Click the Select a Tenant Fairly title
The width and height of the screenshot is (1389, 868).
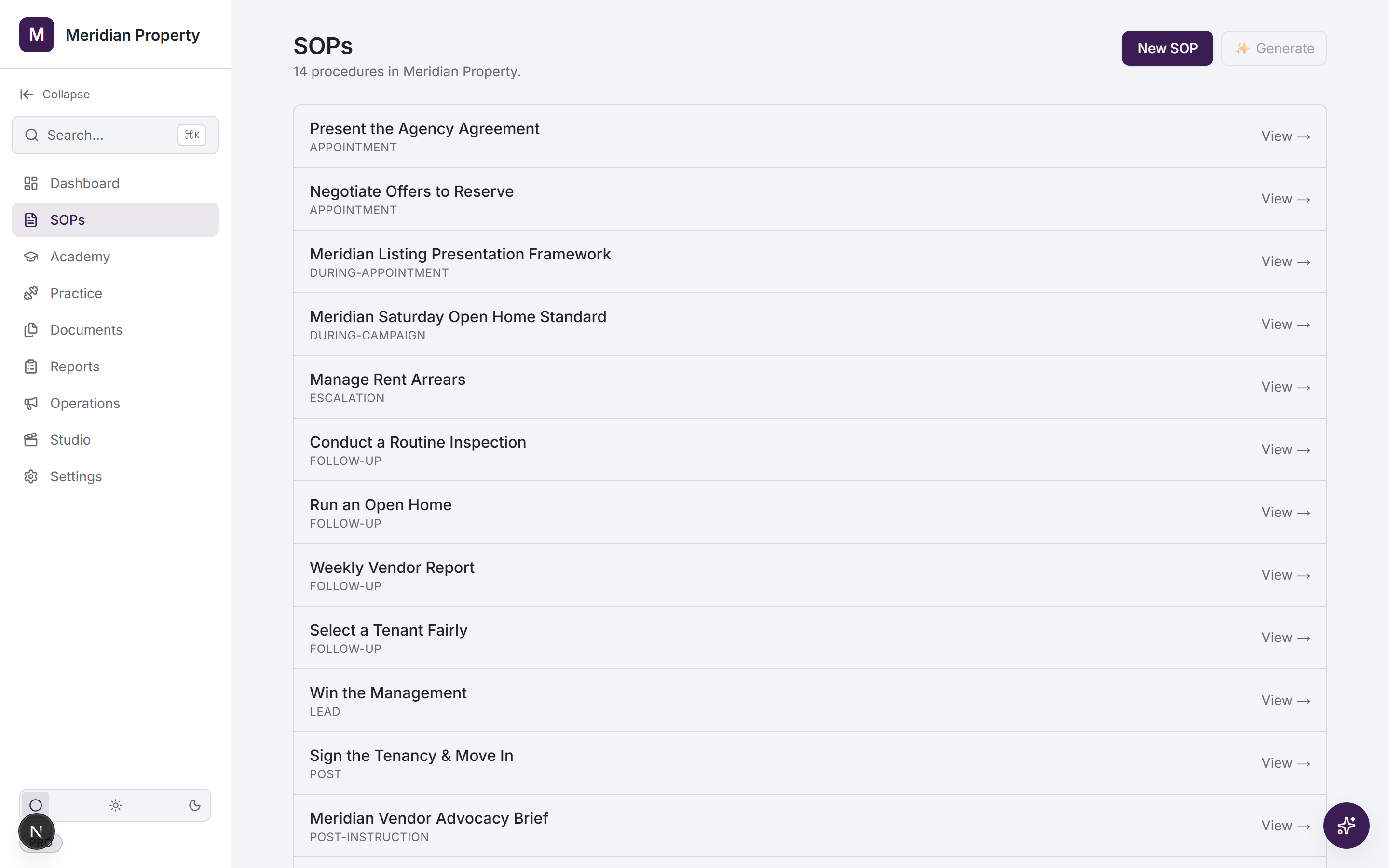[x=388, y=630]
